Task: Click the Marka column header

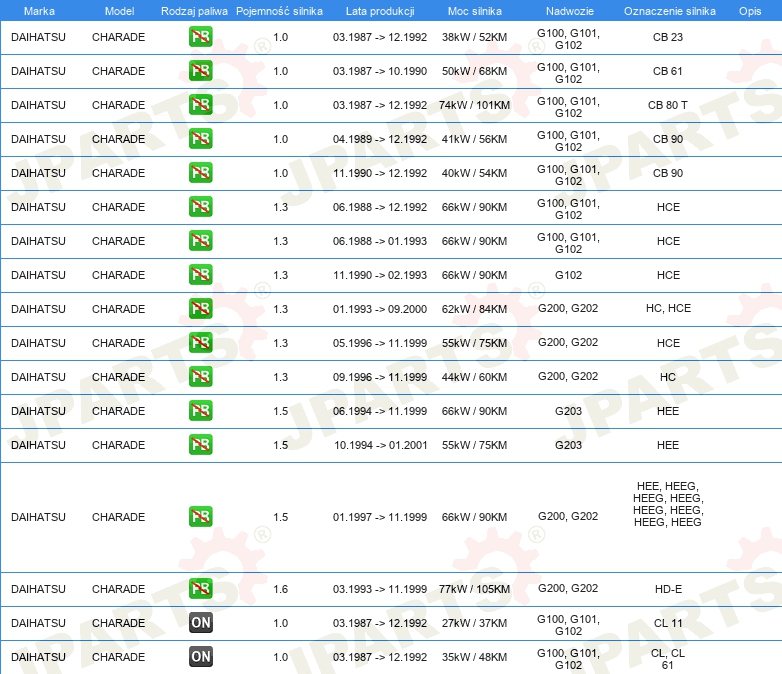Action: click(x=39, y=10)
